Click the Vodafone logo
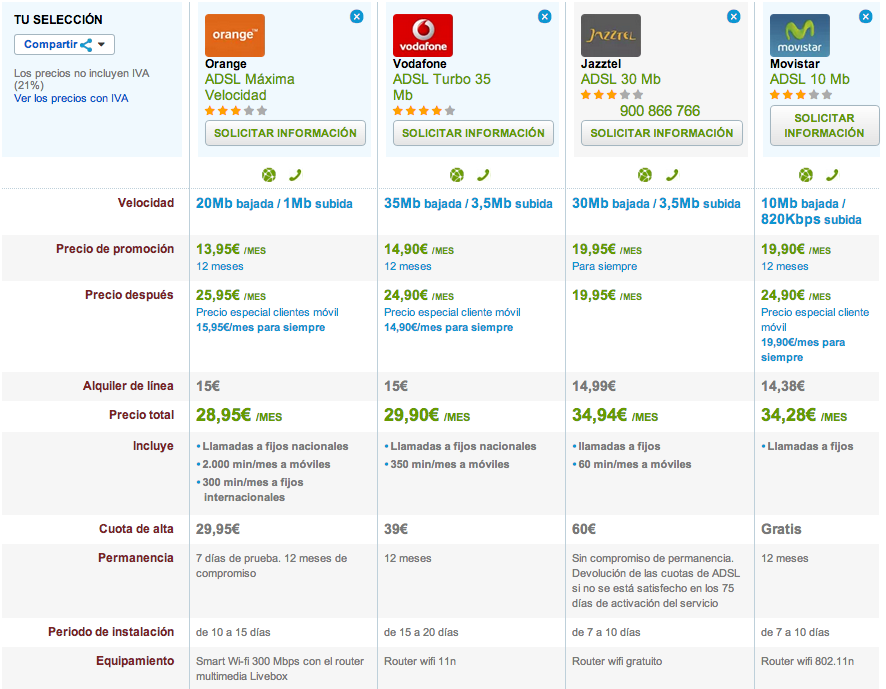The height and width of the screenshot is (689, 886). 423,35
